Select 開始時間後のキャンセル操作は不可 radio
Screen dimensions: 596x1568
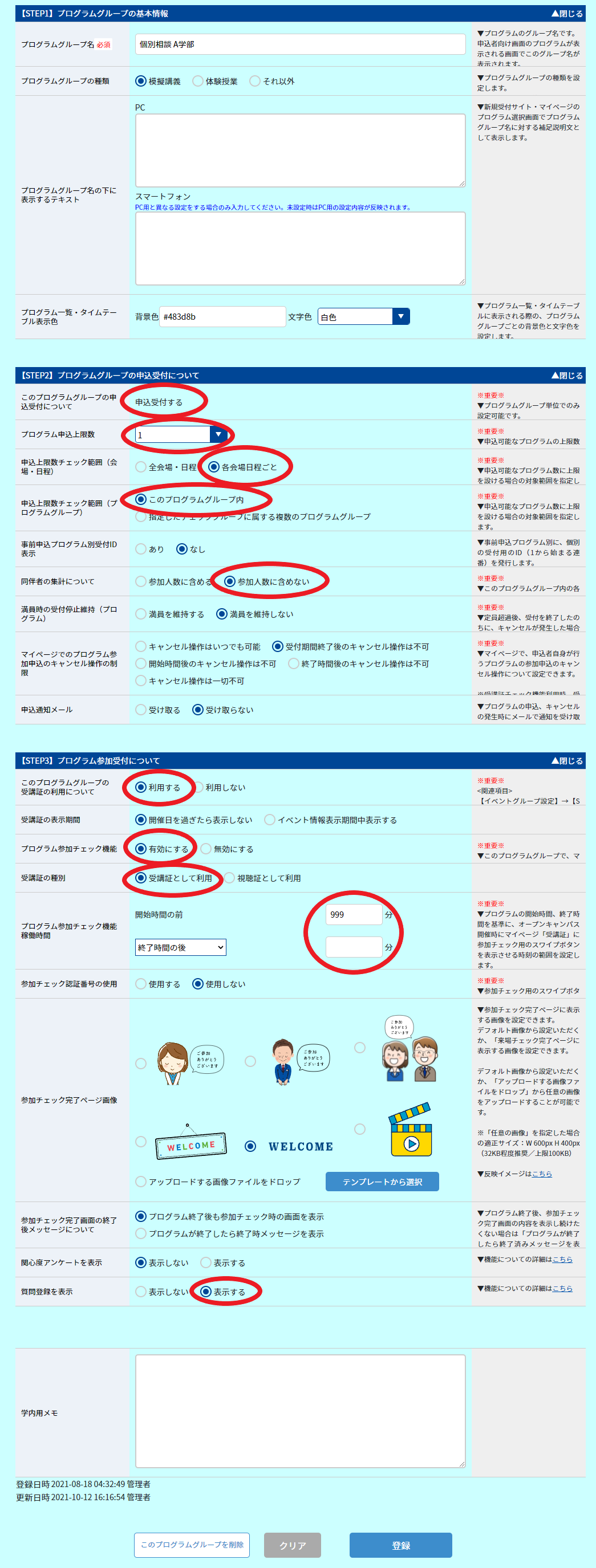[x=141, y=663]
